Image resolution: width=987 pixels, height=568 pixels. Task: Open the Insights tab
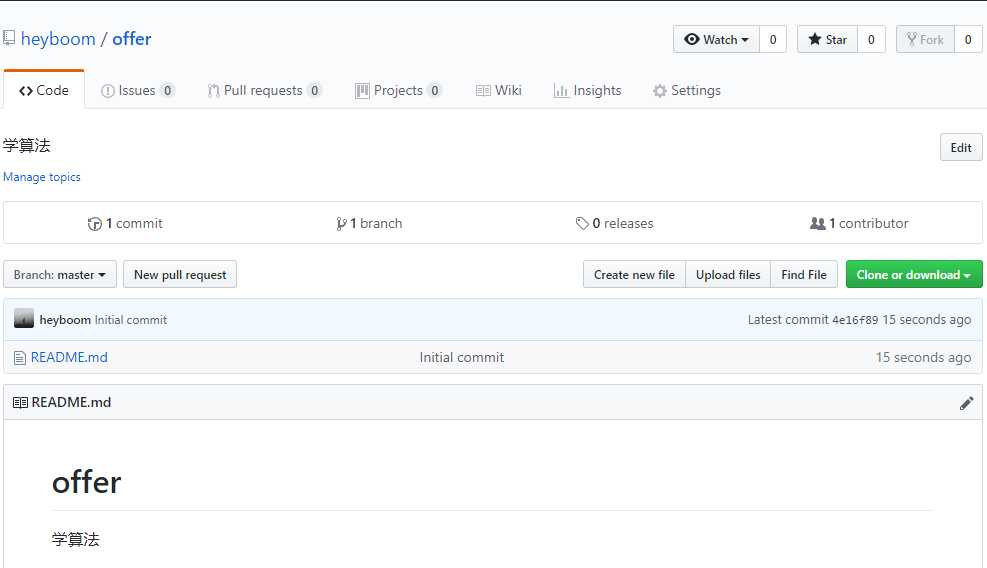tap(587, 90)
